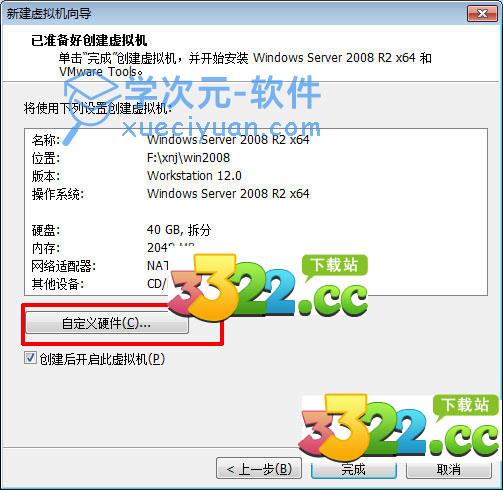Image resolution: width=503 pixels, height=490 pixels.
Task: Cancel the wizard with 取消
Action: (449, 469)
